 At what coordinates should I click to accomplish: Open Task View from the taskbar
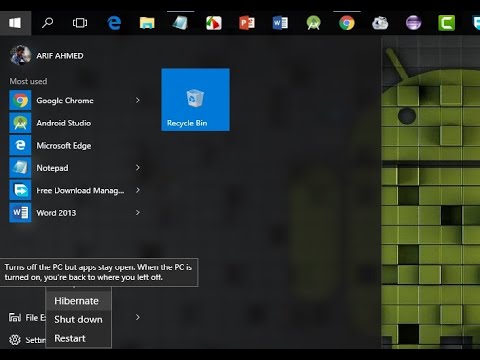click(80, 23)
